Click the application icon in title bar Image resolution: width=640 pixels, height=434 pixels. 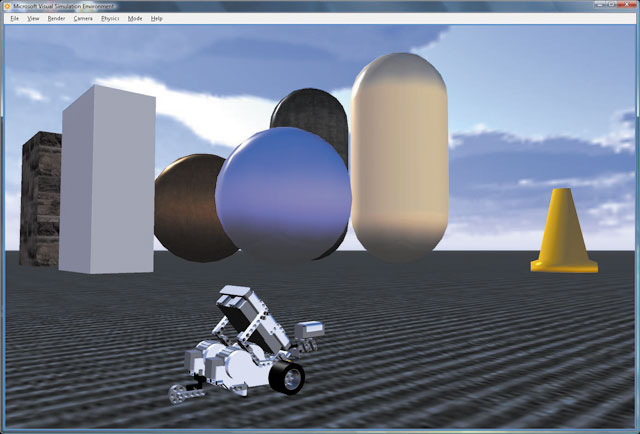click(8, 6)
